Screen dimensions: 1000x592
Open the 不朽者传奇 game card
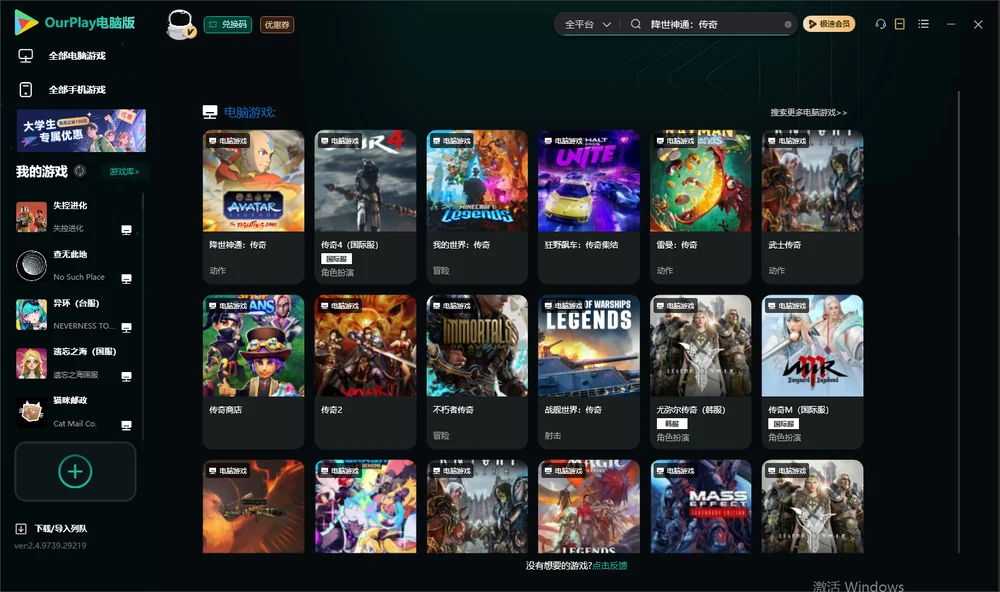[477, 372]
